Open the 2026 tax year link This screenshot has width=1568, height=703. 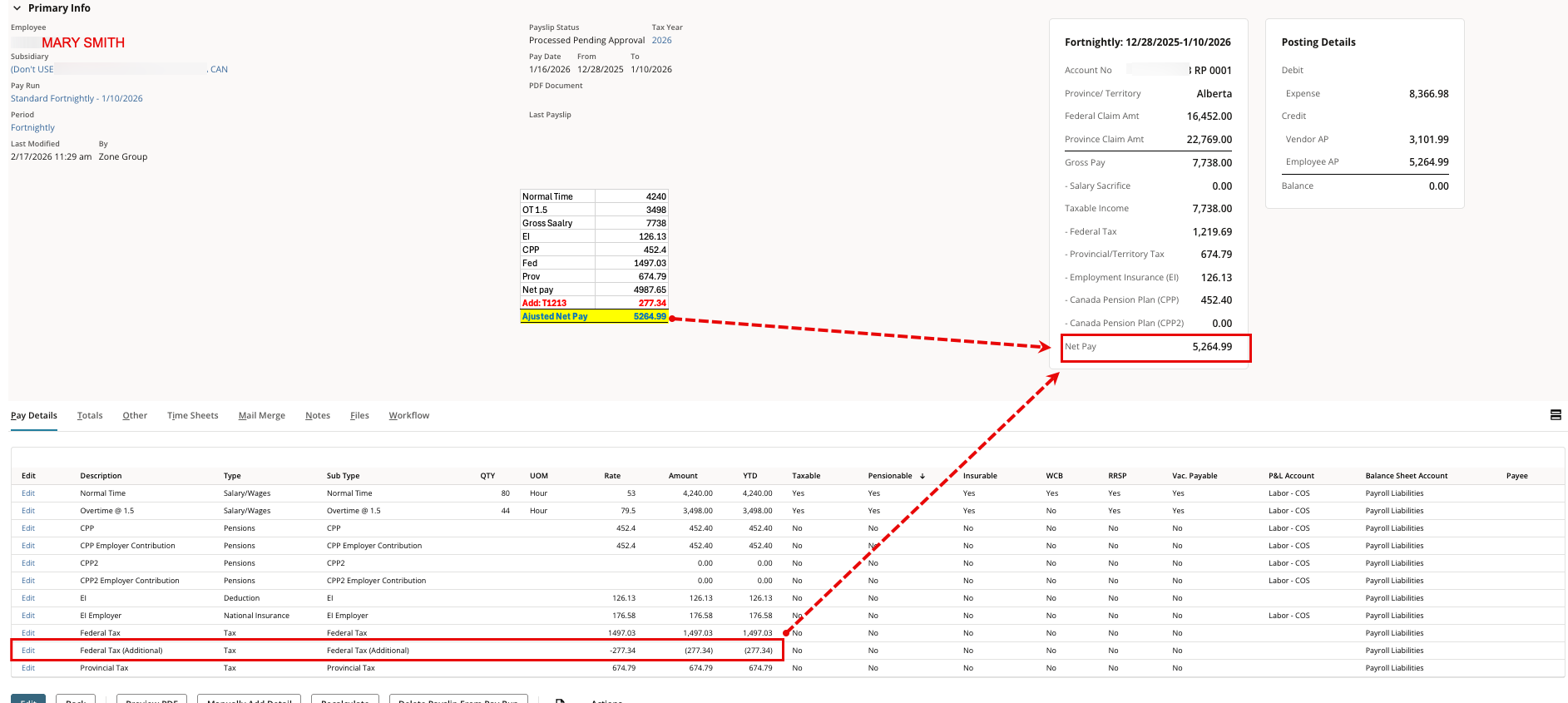(661, 40)
